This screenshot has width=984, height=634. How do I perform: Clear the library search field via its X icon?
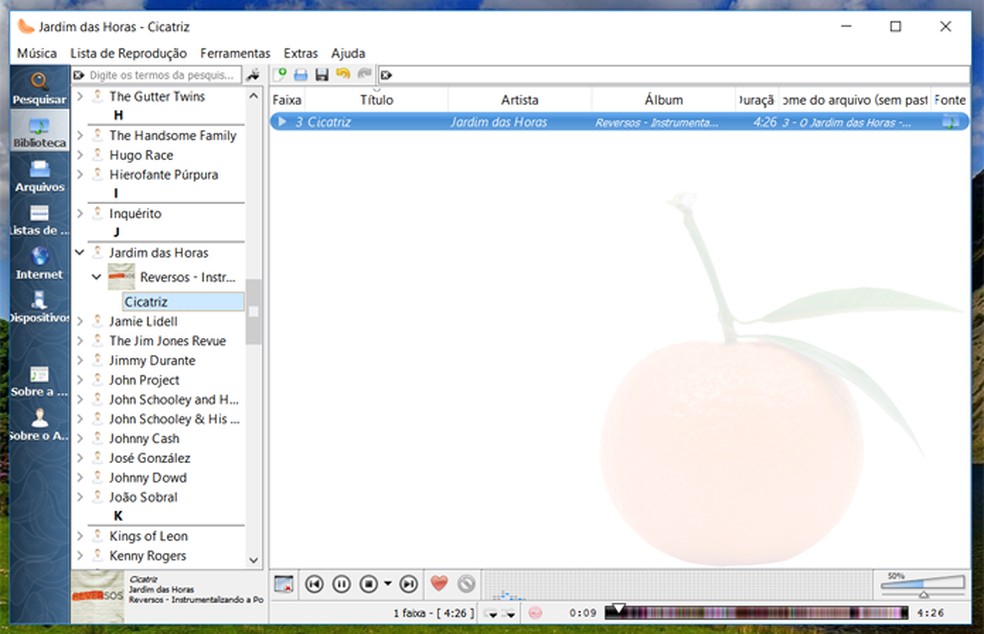tap(79, 75)
